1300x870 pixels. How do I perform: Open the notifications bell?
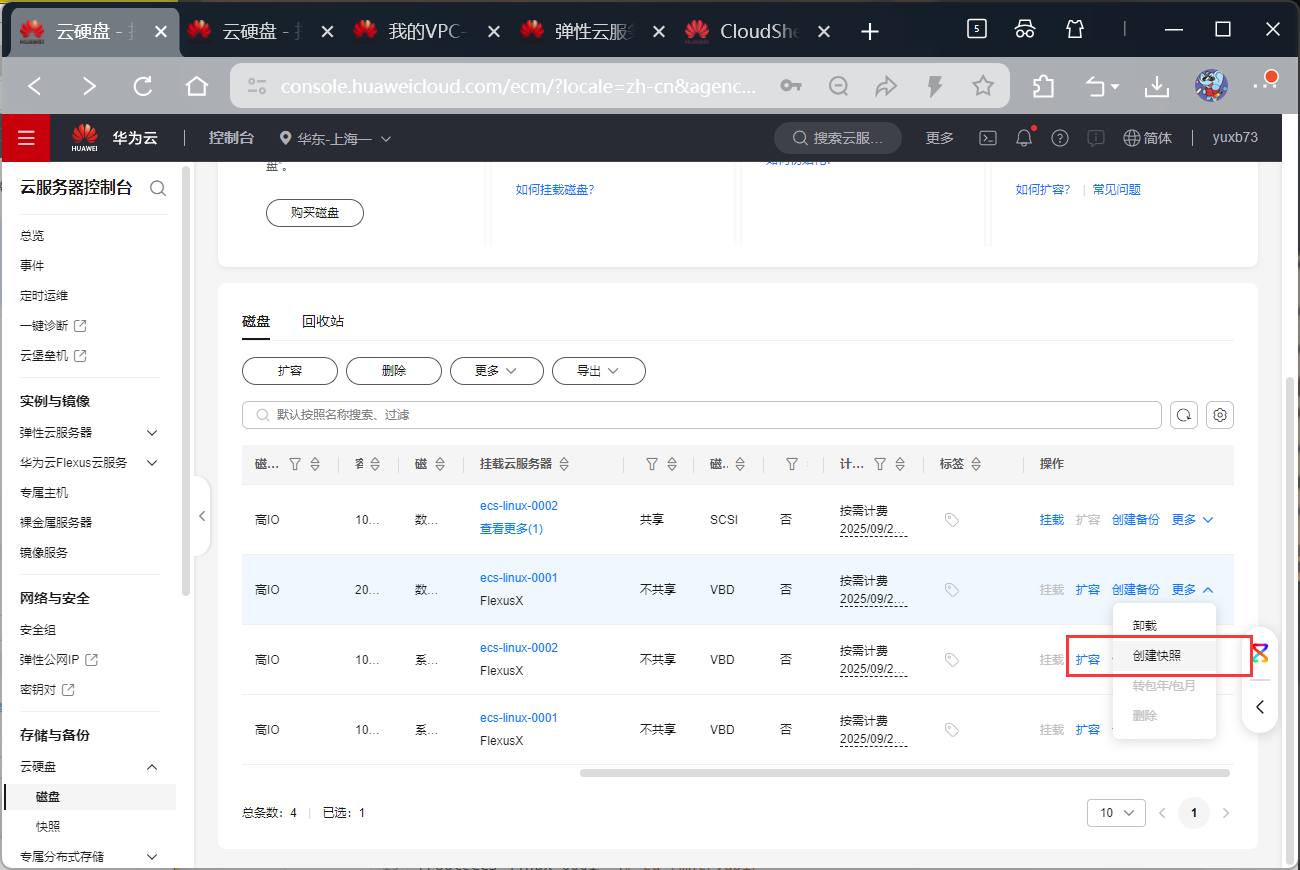pyautogui.click(x=1024, y=138)
